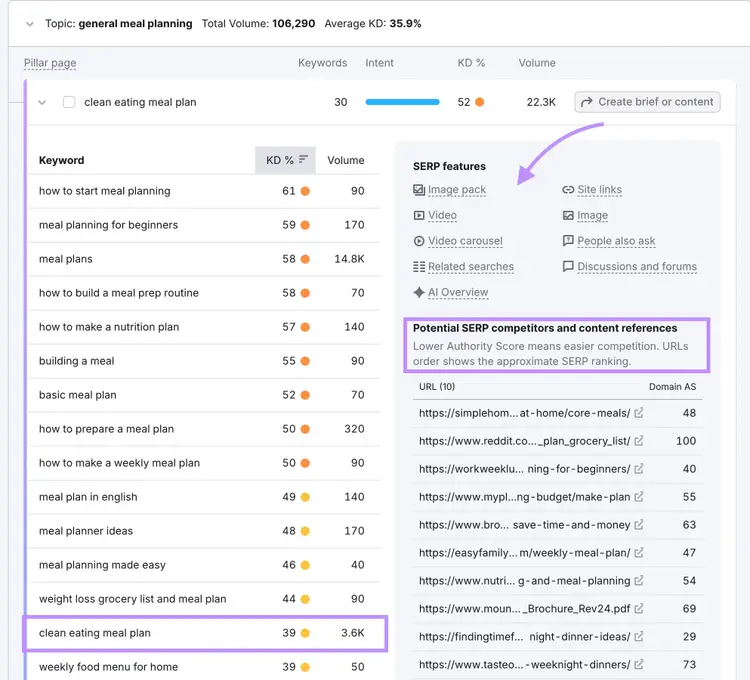This screenshot has height=680, width=750.
Task: Open external link icon for simplehom core-meals URL
Action: coord(639,413)
